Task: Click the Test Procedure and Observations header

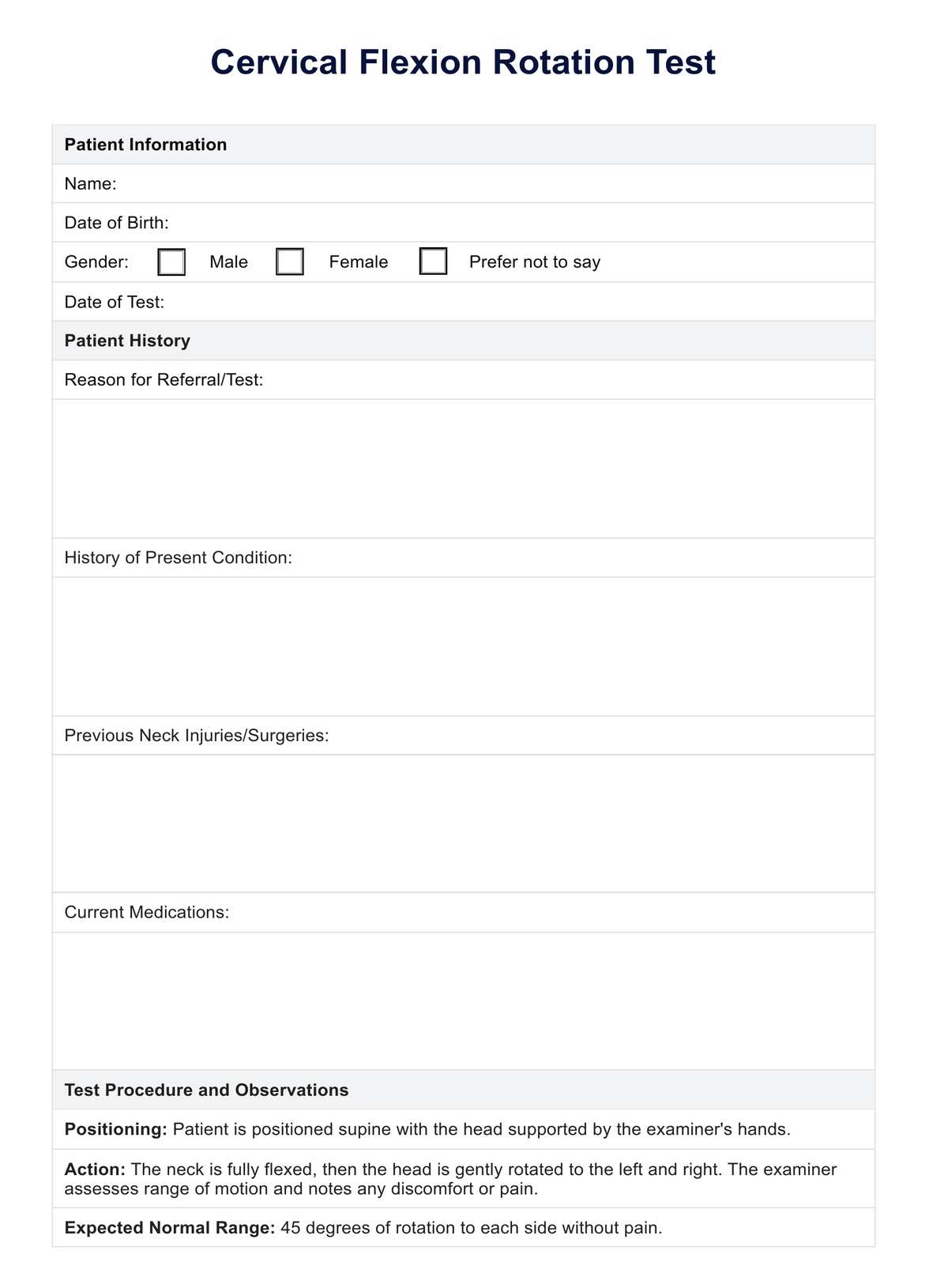Action: [206, 1090]
